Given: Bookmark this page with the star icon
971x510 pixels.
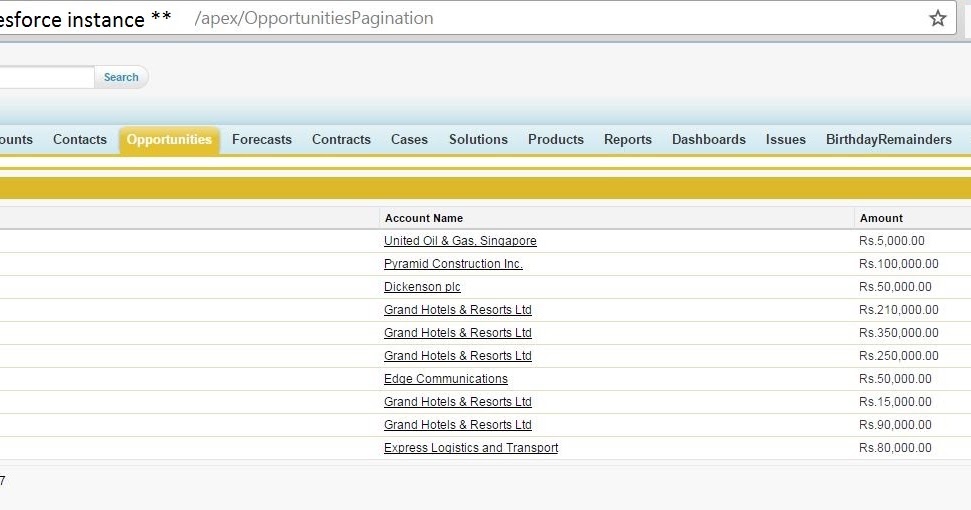Looking at the screenshot, I should point(938,18).
